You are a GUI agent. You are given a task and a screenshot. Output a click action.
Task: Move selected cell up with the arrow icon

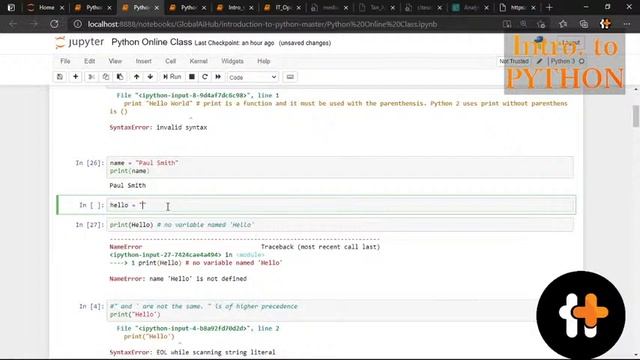[136, 77]
